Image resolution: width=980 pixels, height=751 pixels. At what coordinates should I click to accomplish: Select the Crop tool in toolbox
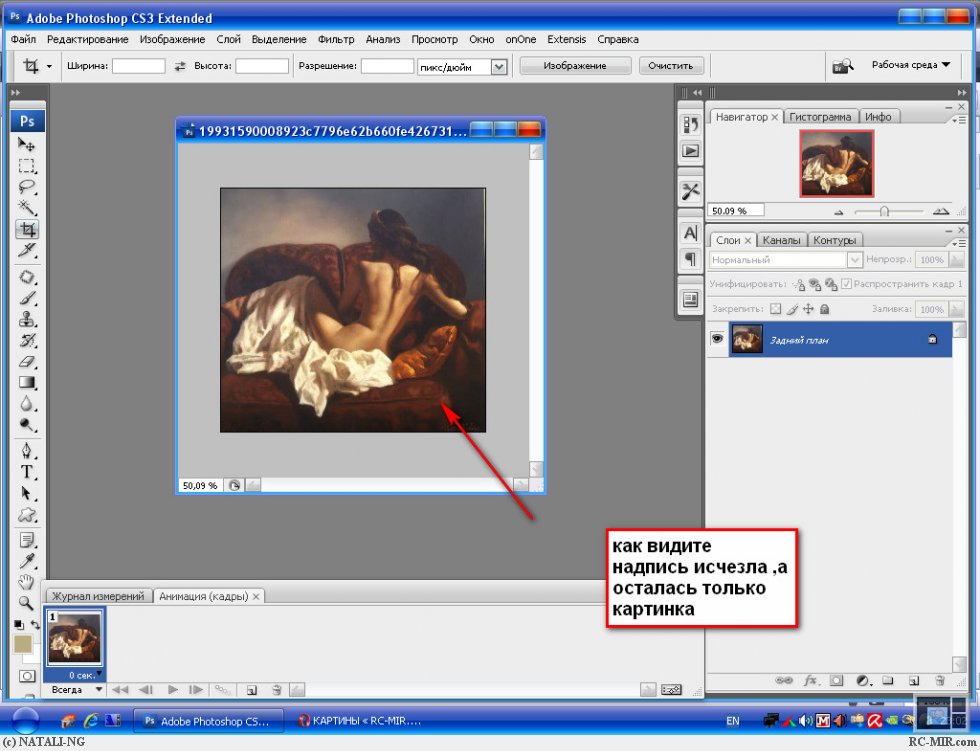click(x=26, y=229)
